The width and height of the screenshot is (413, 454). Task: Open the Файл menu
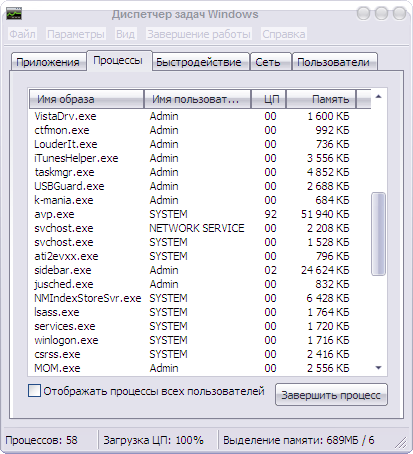click(22, 34)
